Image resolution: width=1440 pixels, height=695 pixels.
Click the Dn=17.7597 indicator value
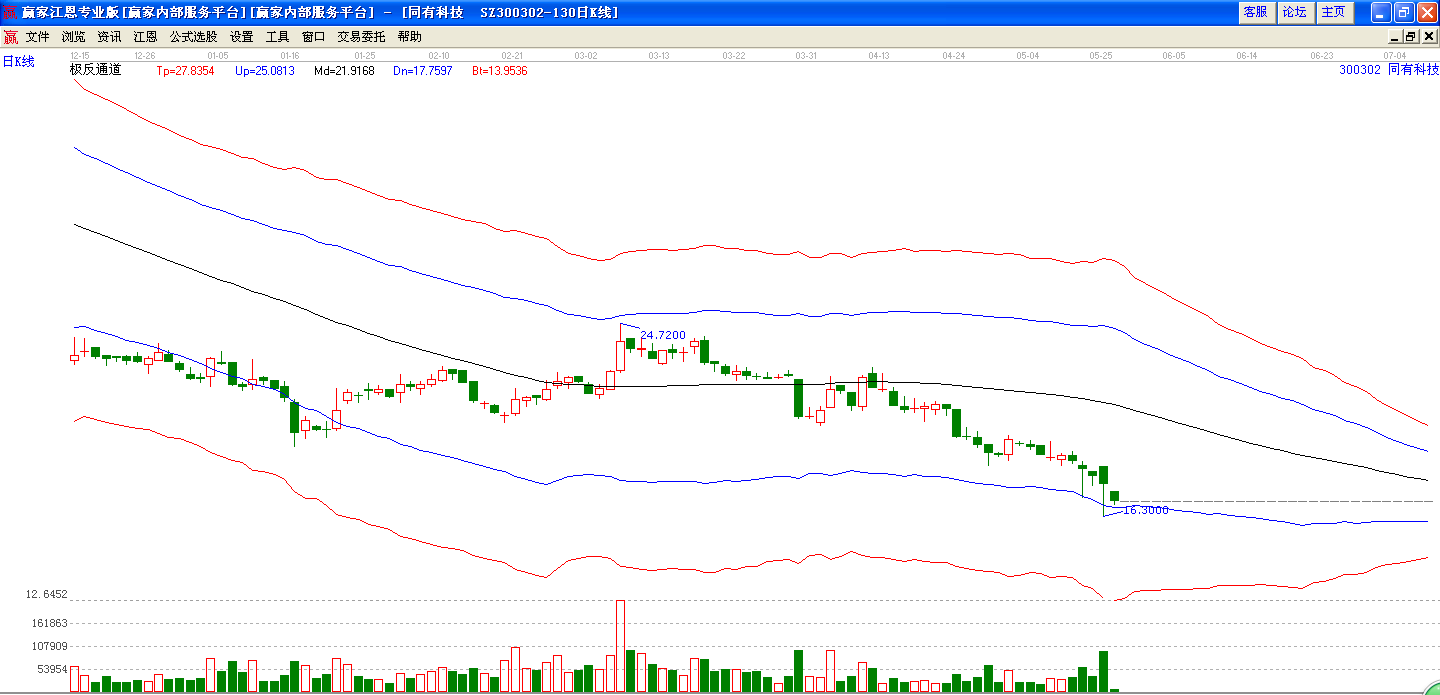[423, 71]
